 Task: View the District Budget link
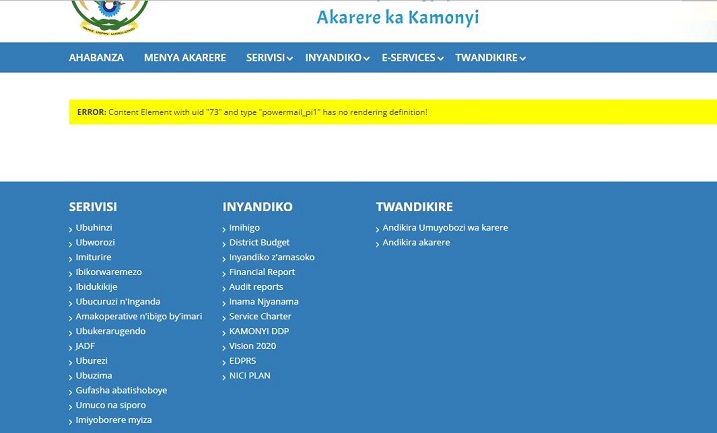click(259, 242)
